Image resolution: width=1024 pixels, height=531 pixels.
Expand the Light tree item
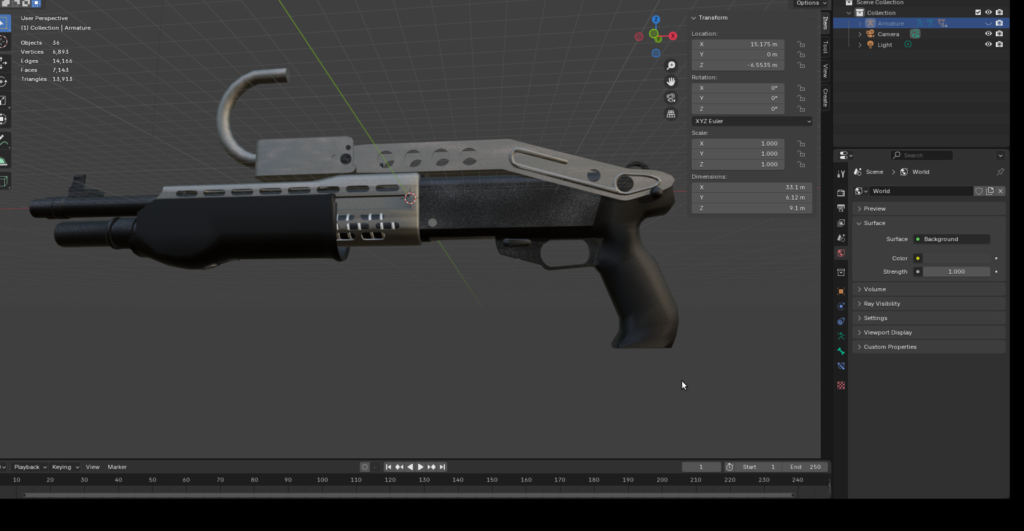pyautogui.click(x=860, y=44)
